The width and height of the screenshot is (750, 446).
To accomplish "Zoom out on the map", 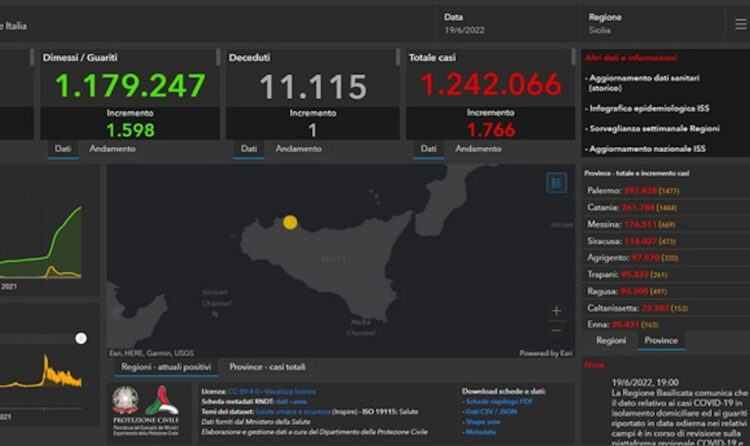I will [x=557, y=329].
